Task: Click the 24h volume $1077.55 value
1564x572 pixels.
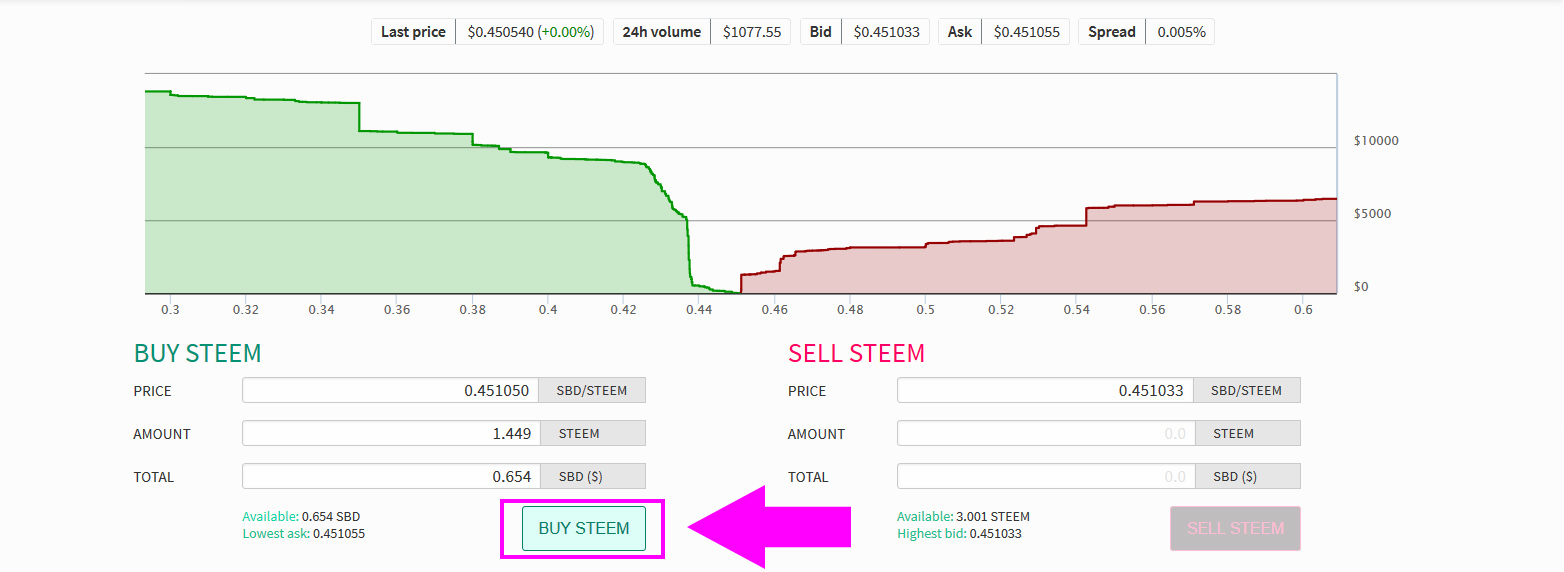Action: click(x=751, y=32)
